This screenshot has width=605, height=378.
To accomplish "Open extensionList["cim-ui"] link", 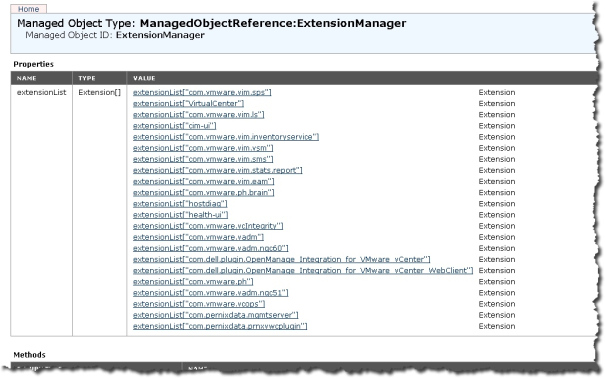I will [x=174, y=126].
